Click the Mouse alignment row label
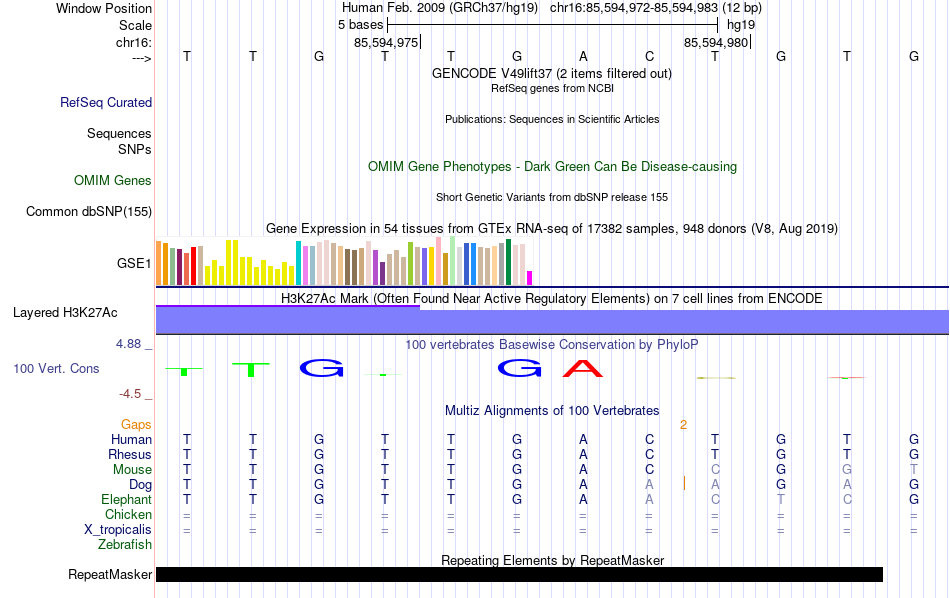The width and height of the screenshot is (950, 598). pyautogui.click(x=133, y=470)
